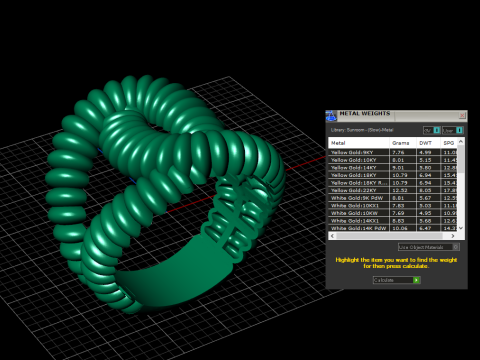Screen dimensions: 480x360
Task: Click the scroll down arrow of metal list
Action: 461,228
